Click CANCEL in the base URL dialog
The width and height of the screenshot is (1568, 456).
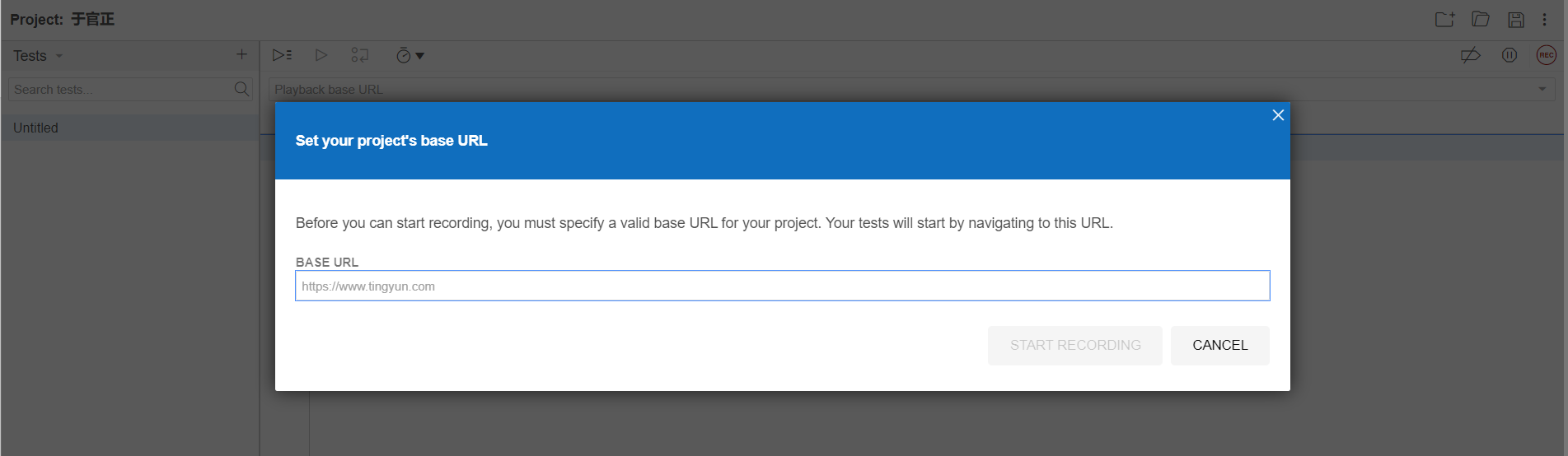pos(1219,345)
